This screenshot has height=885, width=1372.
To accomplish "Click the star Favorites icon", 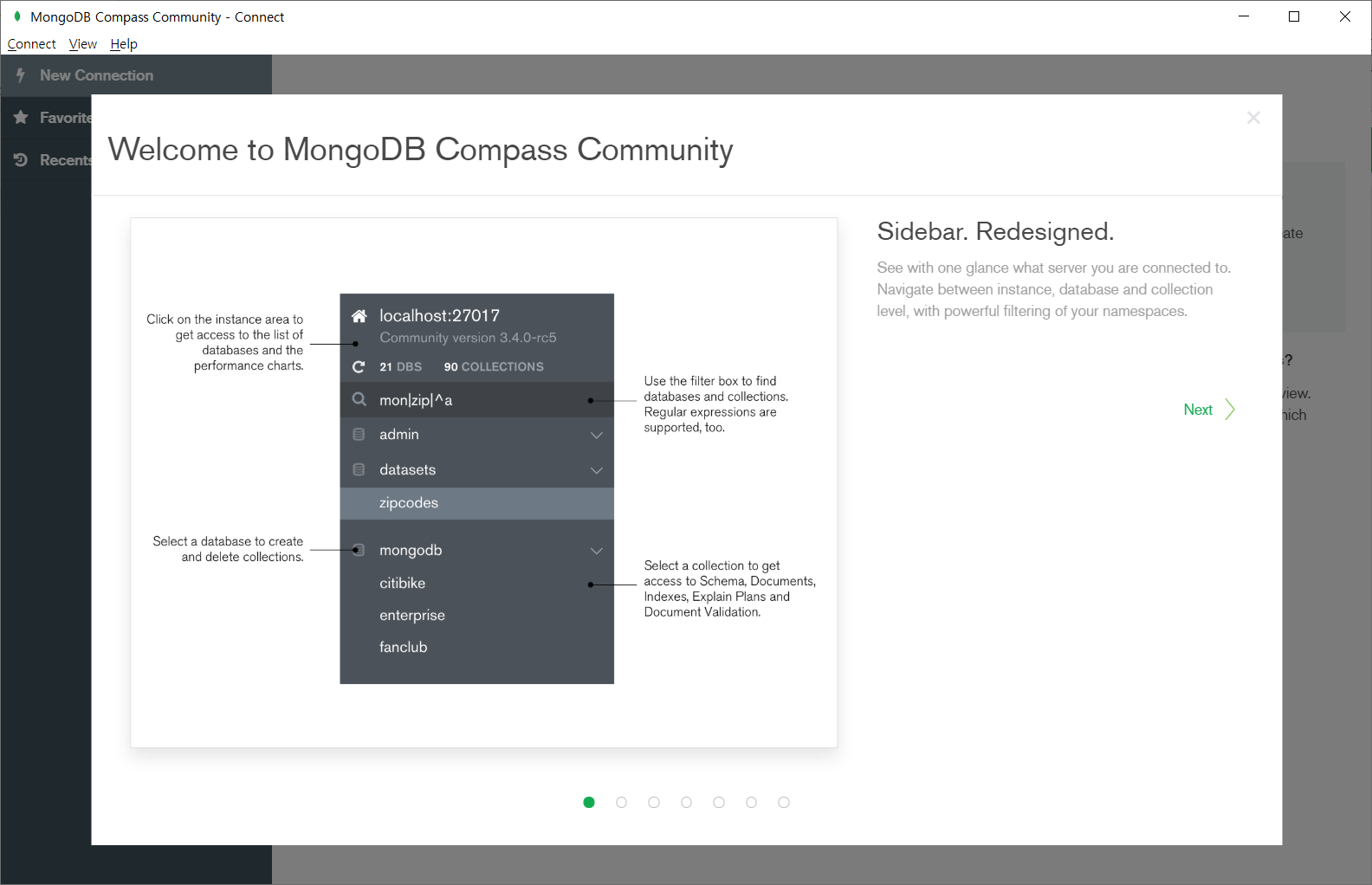I will coord(21,117).
